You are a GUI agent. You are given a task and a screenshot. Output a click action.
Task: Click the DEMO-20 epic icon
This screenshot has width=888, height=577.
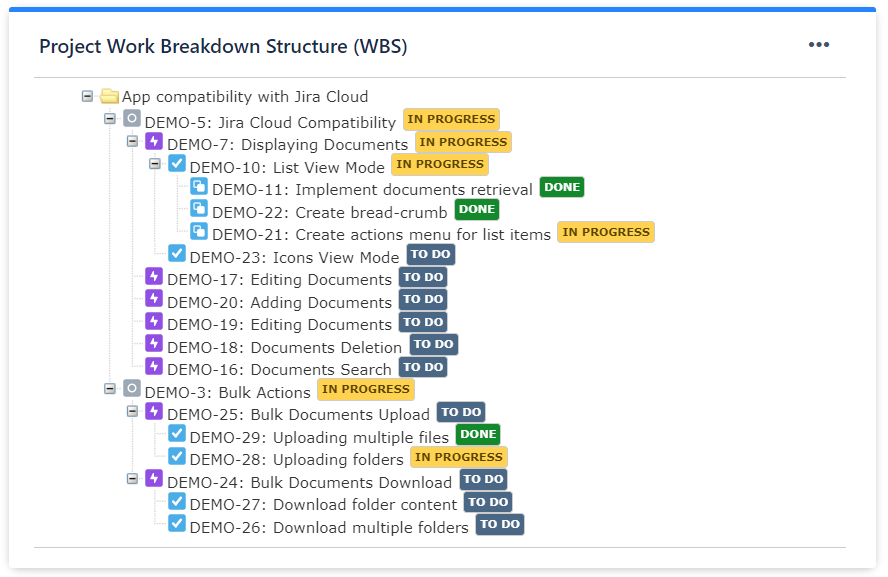[154, 298]
